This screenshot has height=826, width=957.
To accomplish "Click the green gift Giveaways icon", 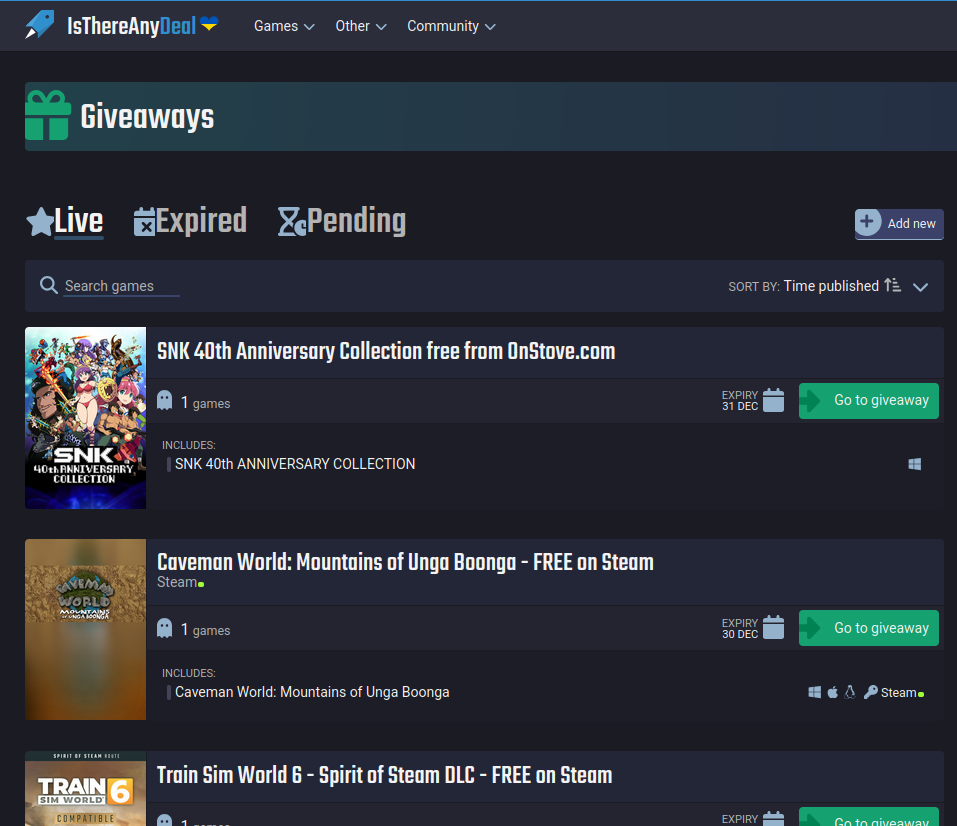I will tap(48, 115).
